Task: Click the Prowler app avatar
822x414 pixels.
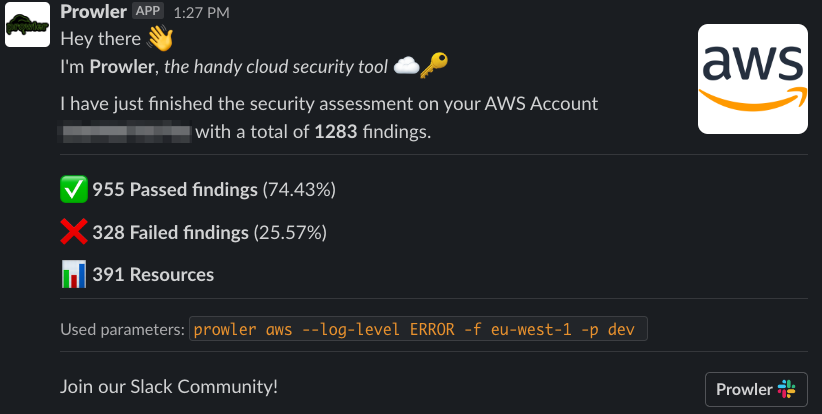Action: point(27,24)
